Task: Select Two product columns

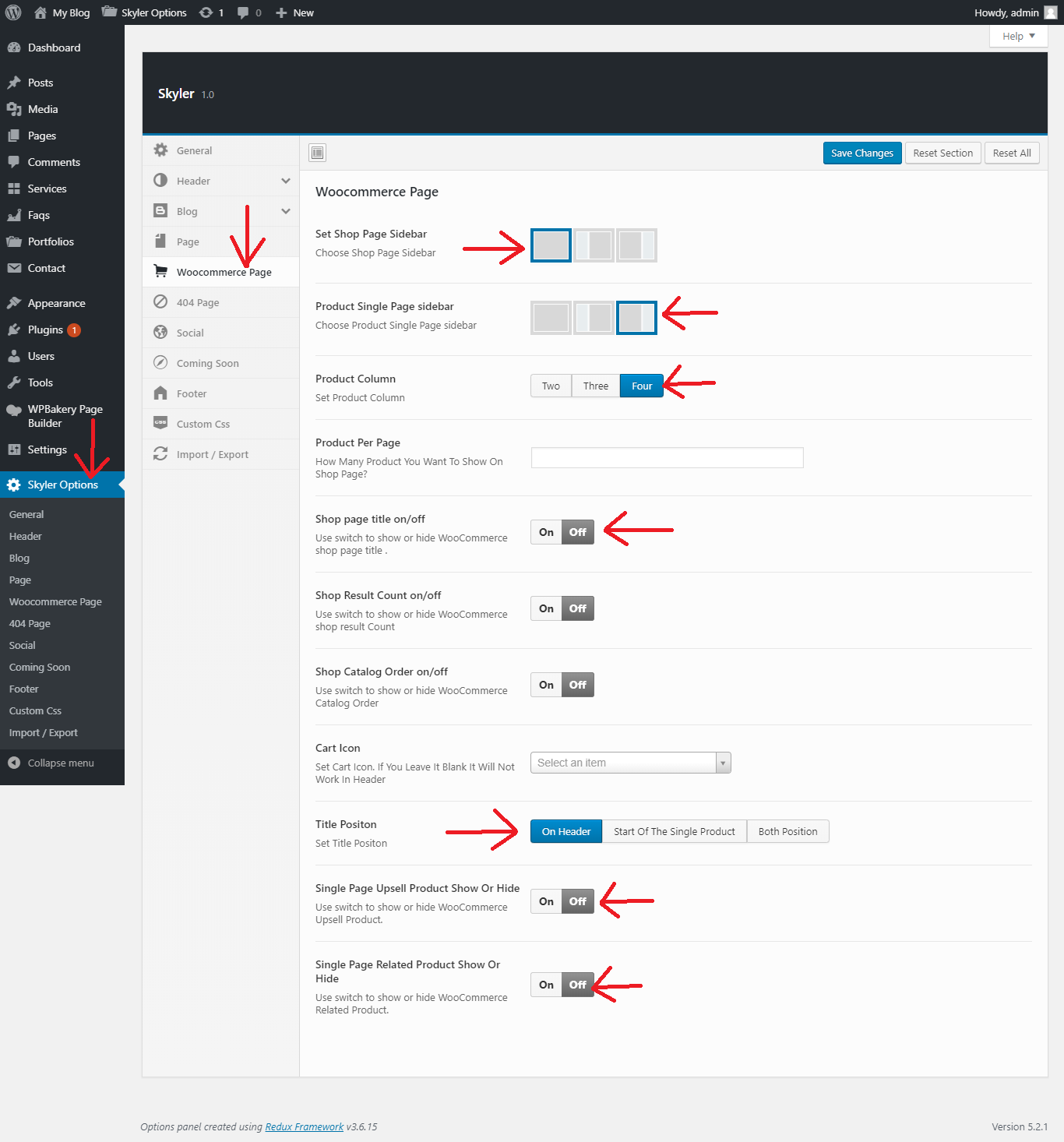Action: point(551,386)
